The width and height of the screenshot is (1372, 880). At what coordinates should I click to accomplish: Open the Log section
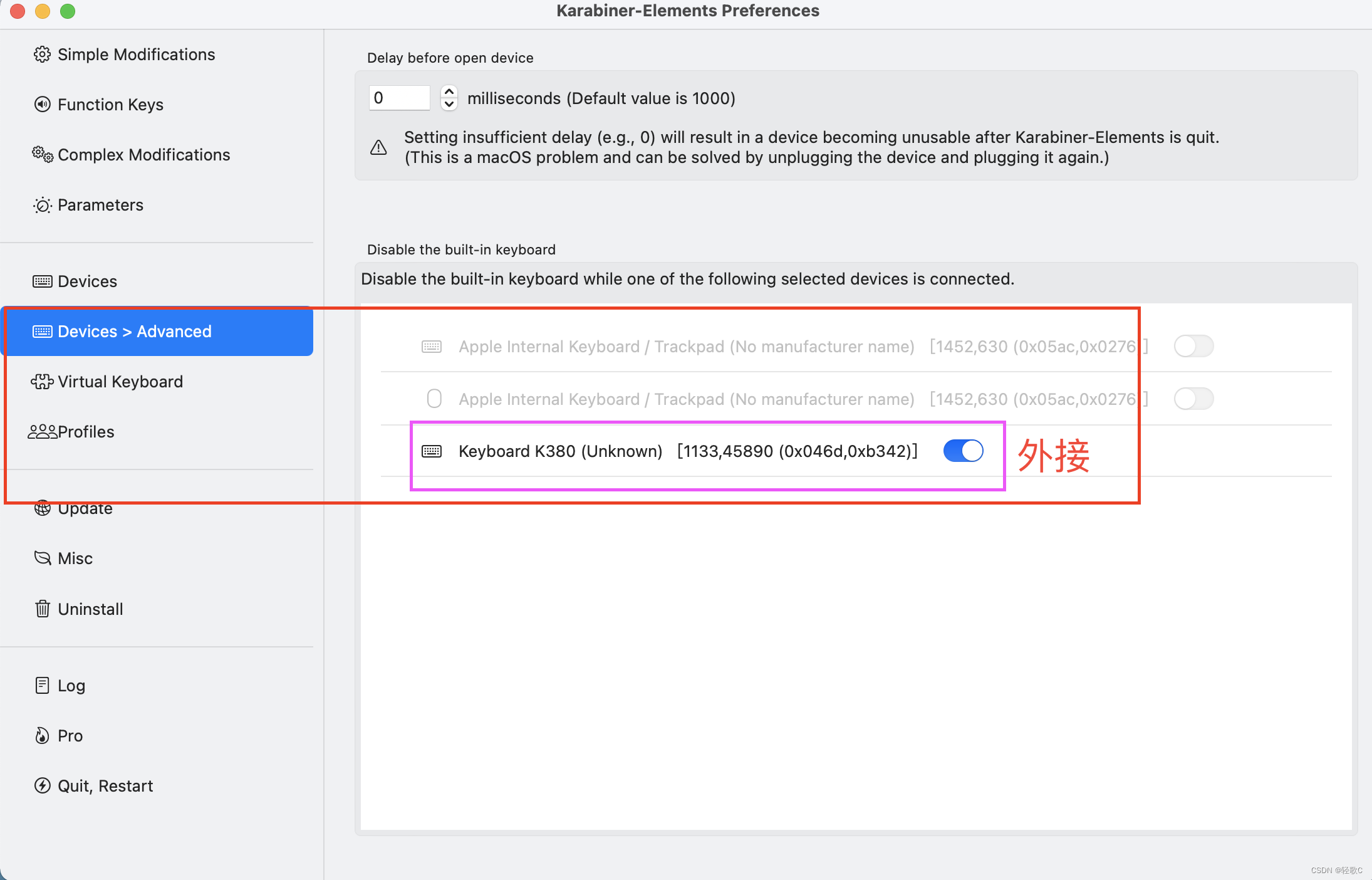(x=71, y=685)
